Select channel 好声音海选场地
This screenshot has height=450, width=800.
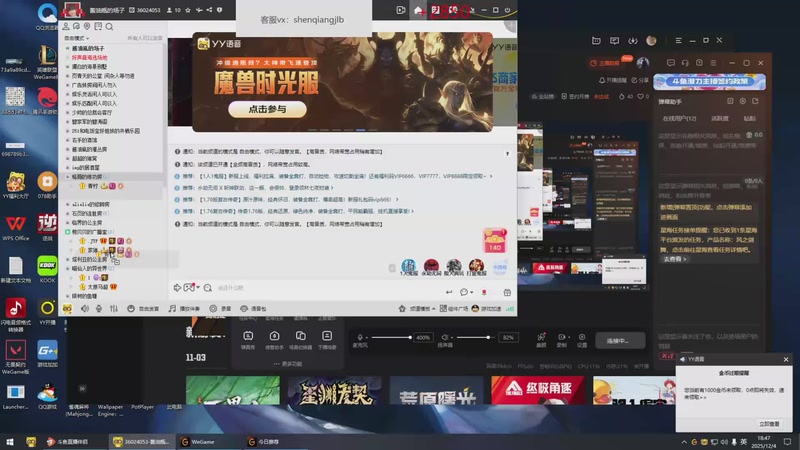click(x=89, y=58)
